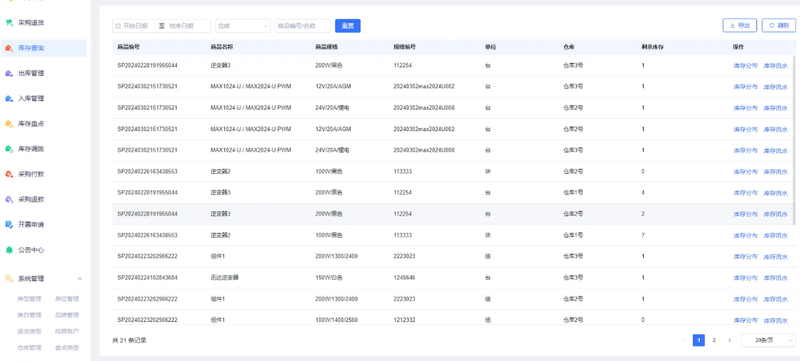800x361 pixels.
Task: Click the 导出 export button
Action: coord(739,25)
